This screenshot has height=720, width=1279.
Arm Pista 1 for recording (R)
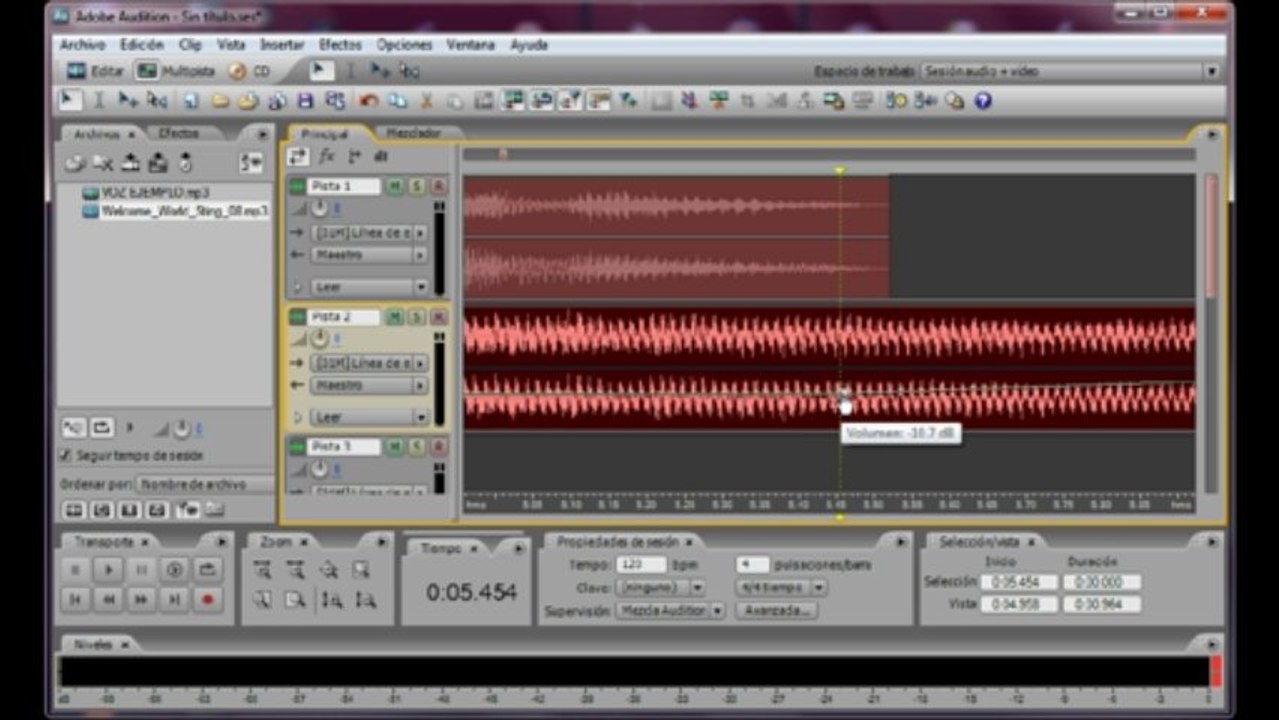click(438, 186)
